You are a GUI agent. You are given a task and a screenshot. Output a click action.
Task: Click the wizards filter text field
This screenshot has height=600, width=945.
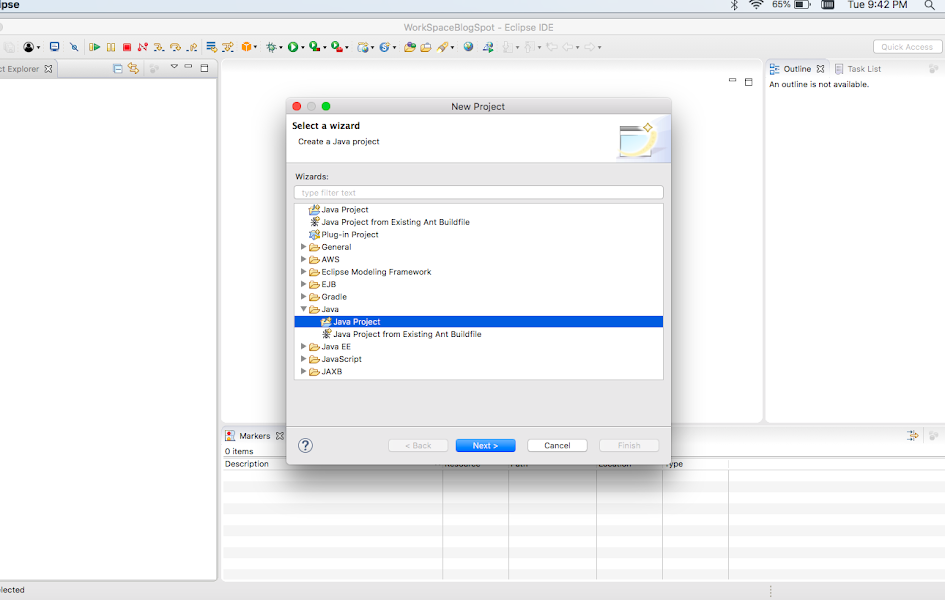click(x=479, y=193)
